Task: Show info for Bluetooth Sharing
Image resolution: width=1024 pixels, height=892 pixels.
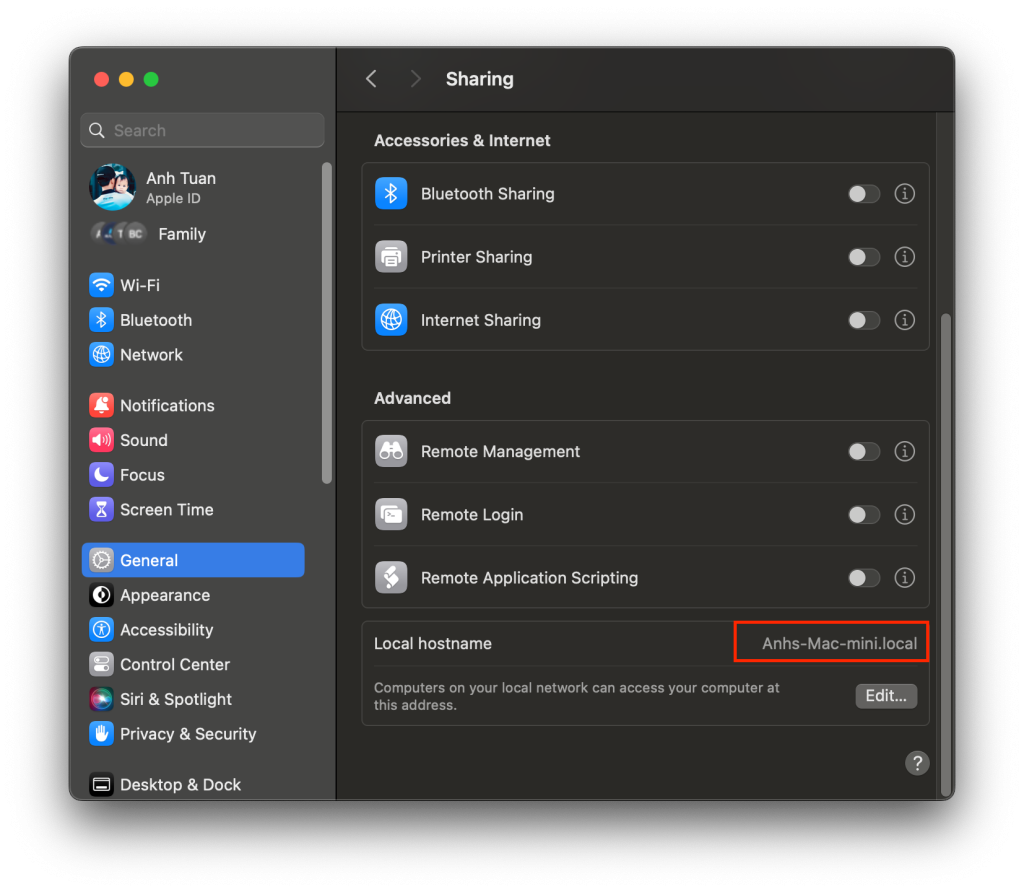Action: (x=905, y=194)
